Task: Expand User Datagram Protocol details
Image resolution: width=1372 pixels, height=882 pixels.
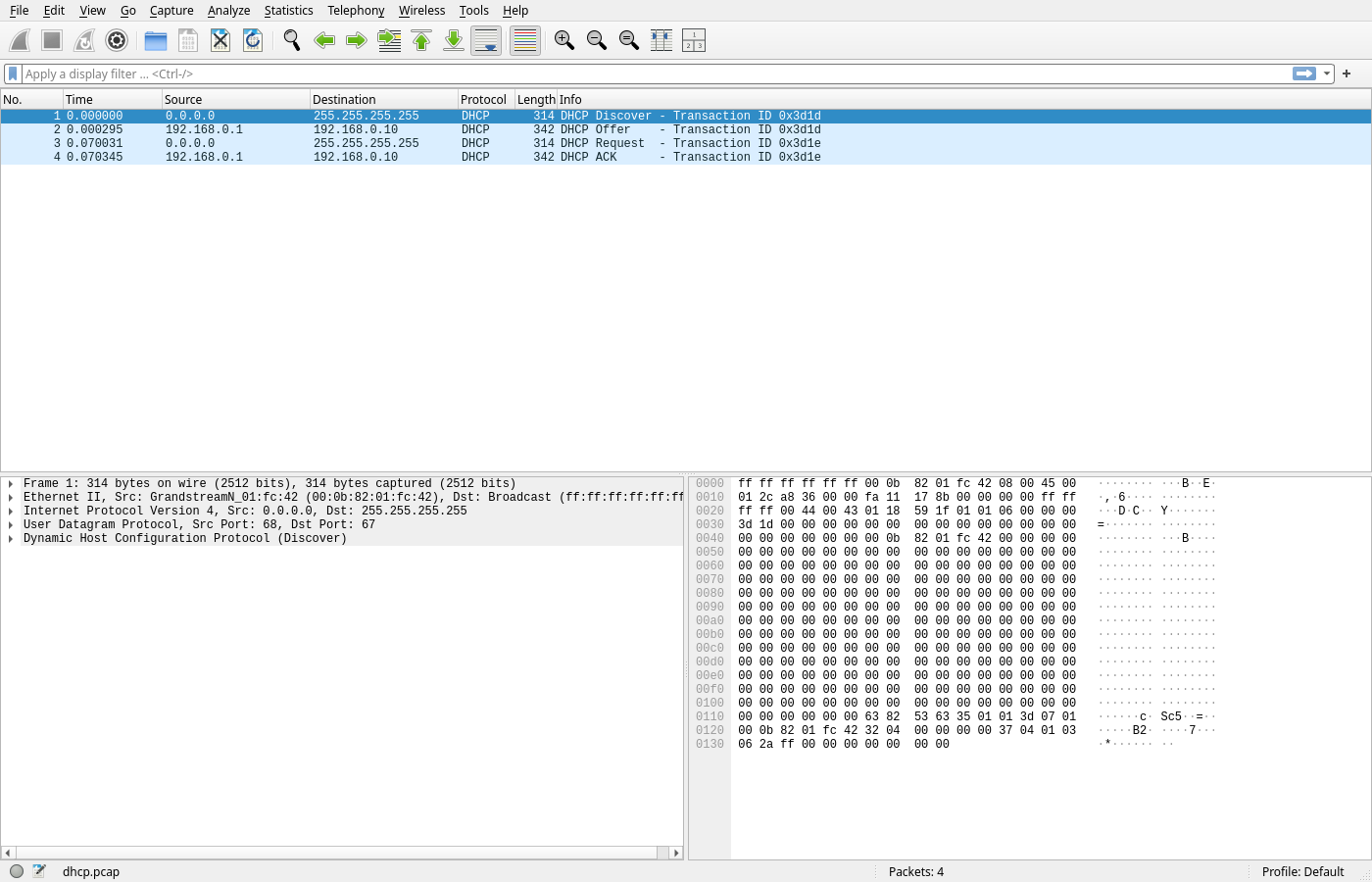Action: [x=10, y=525]
